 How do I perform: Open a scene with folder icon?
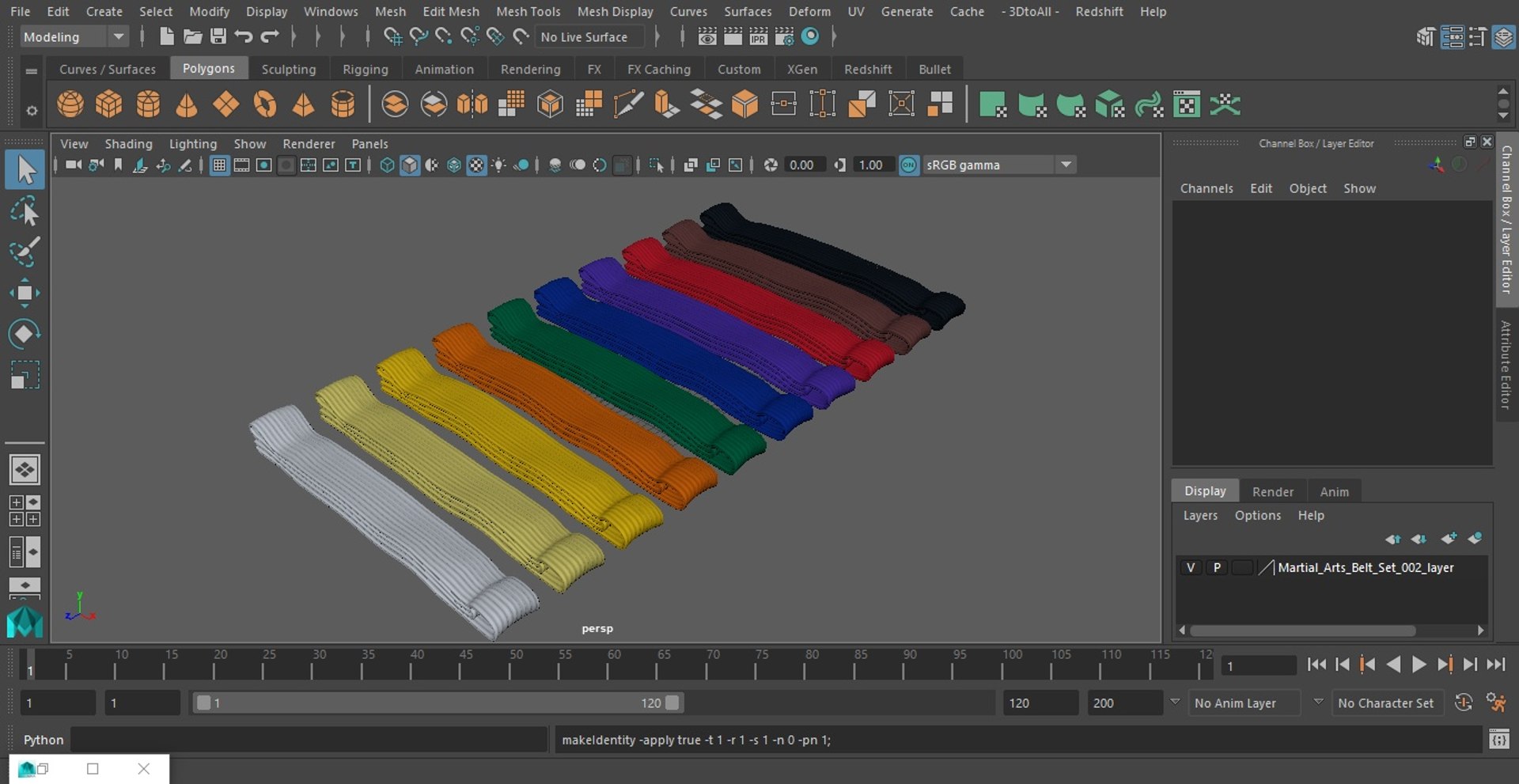click(192, 36)
